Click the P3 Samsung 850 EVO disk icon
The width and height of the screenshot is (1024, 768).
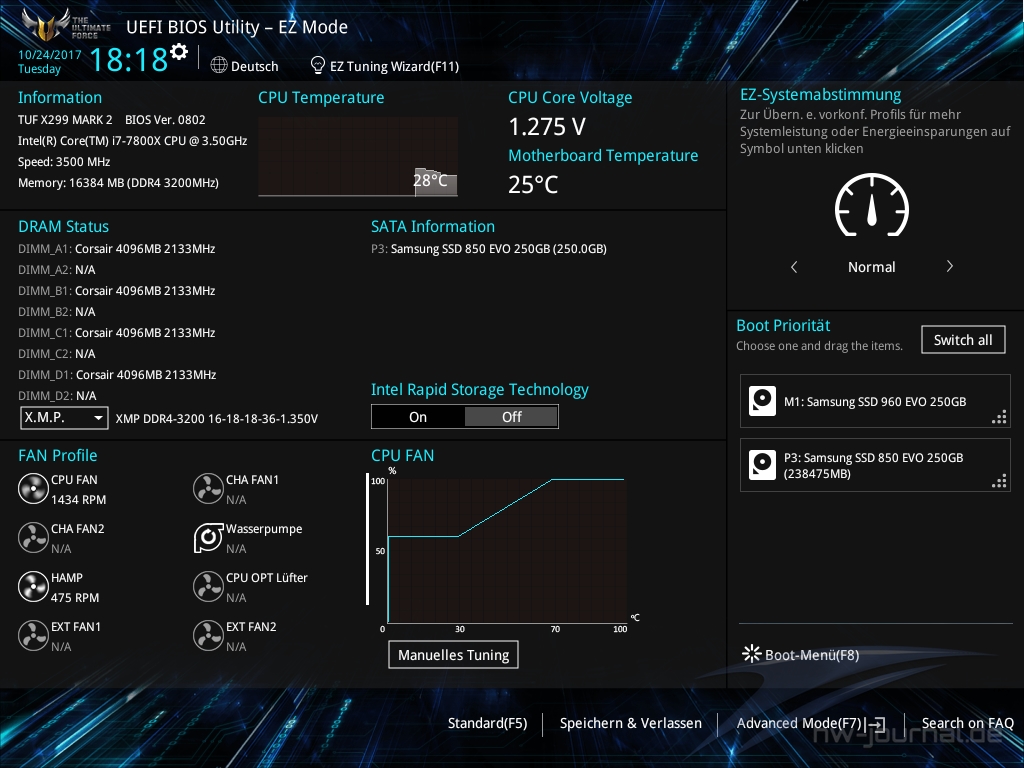point(762,465)
